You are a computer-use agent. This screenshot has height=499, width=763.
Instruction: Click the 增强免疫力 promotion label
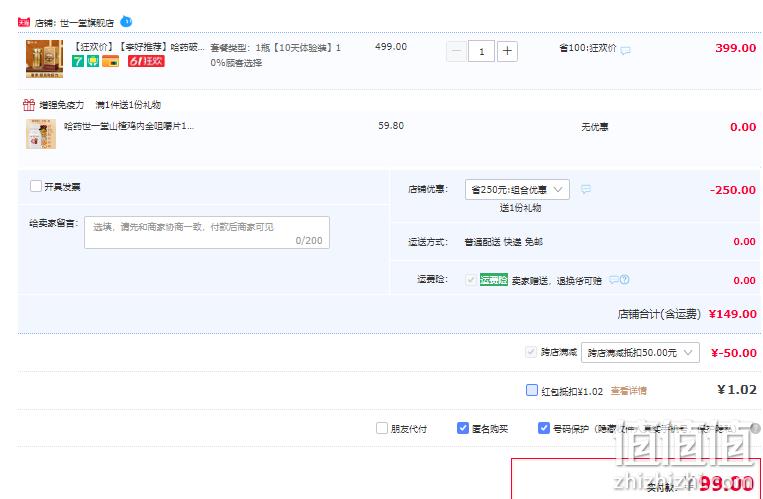[62, 105]
